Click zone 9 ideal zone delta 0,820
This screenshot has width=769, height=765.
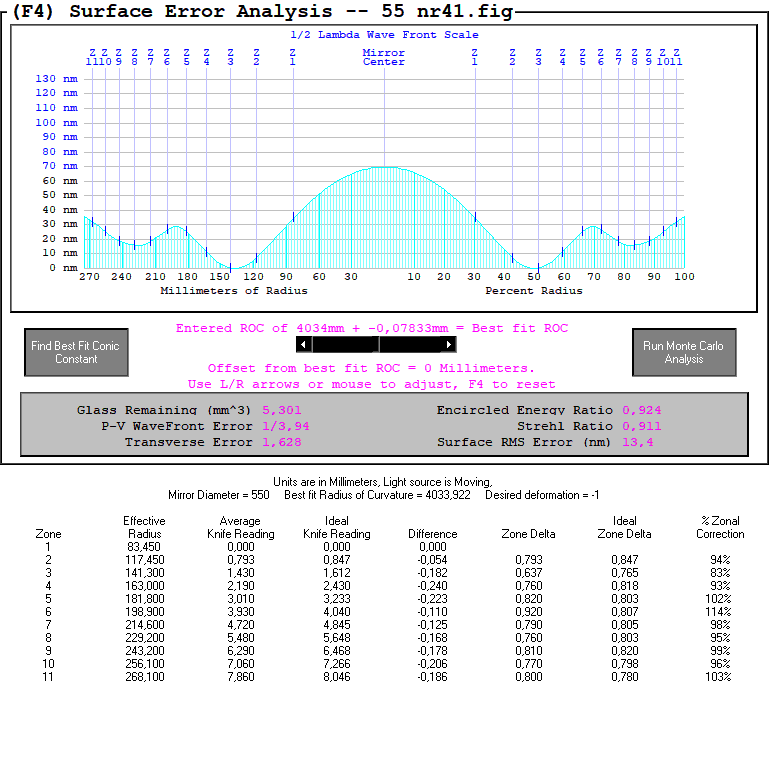[x=624, y=651]
